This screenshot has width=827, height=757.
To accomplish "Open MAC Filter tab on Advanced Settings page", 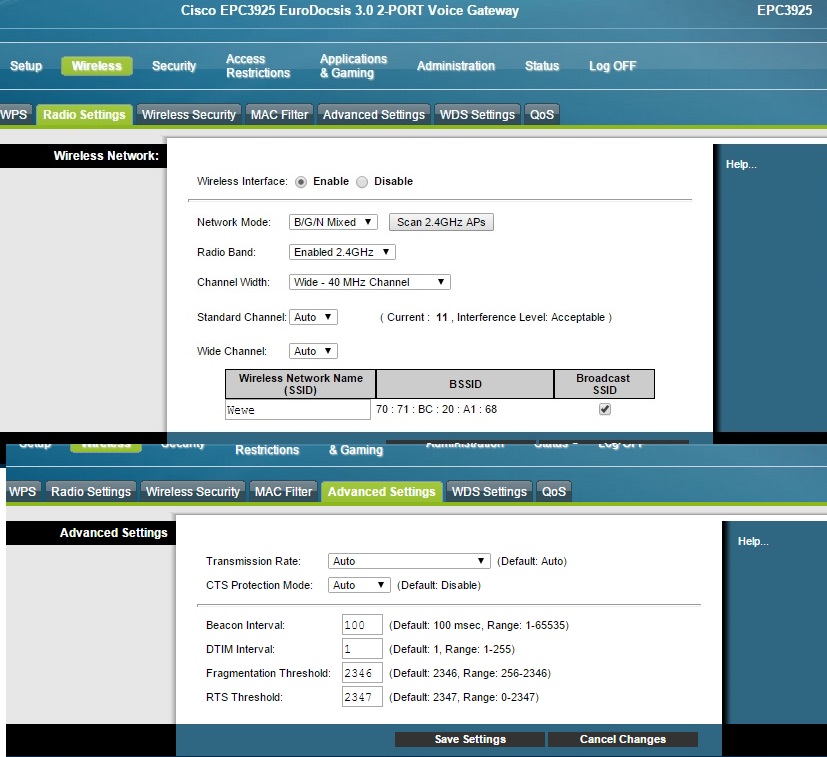I will coord(283,492).
